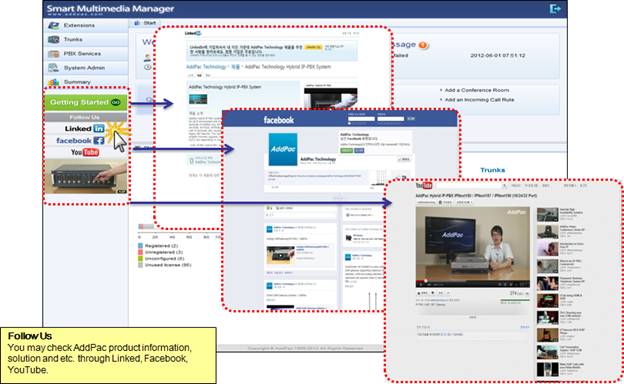Click the YouTube follow logo

(85, 152)
